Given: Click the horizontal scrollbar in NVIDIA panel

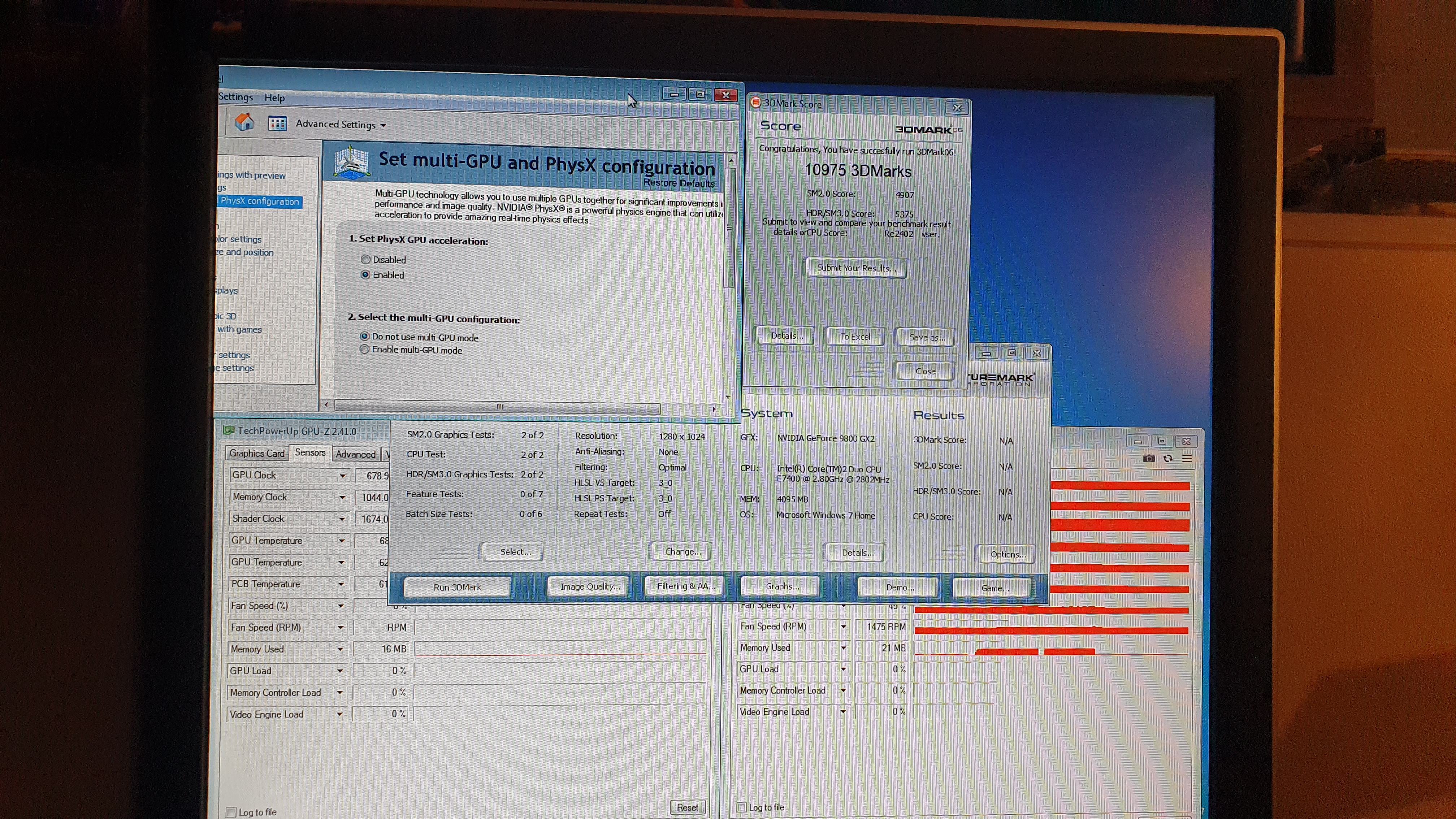Looking at the screenshot, I should tap(497, 407).
